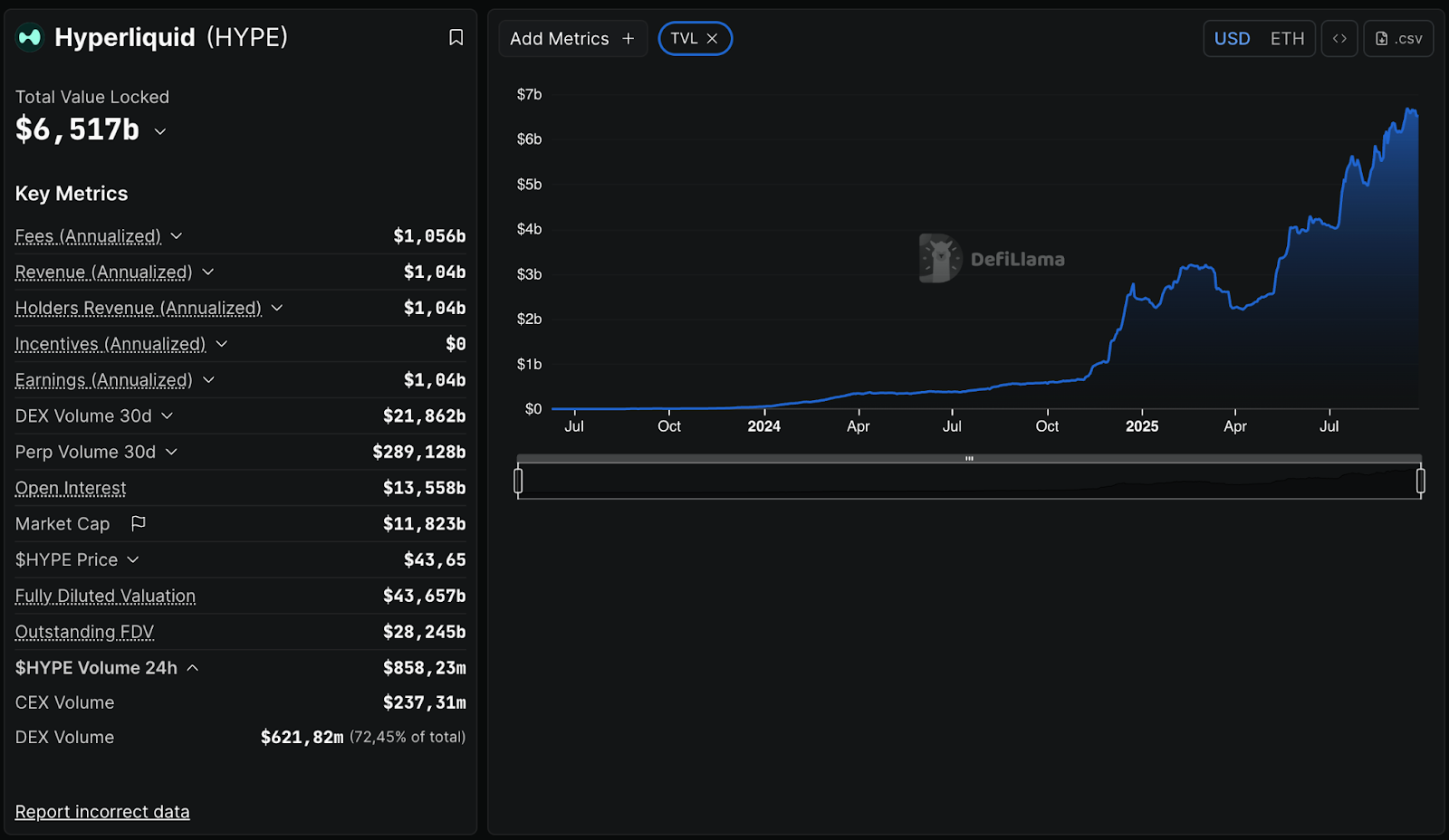
Task: Expand Fees (Annualized) details
Action: (177, 236)
